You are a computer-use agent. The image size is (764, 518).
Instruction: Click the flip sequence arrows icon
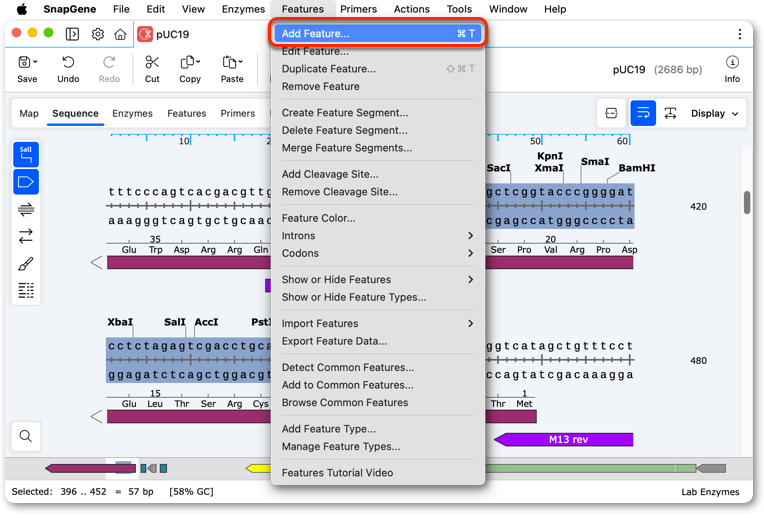[x=26, y=236]
